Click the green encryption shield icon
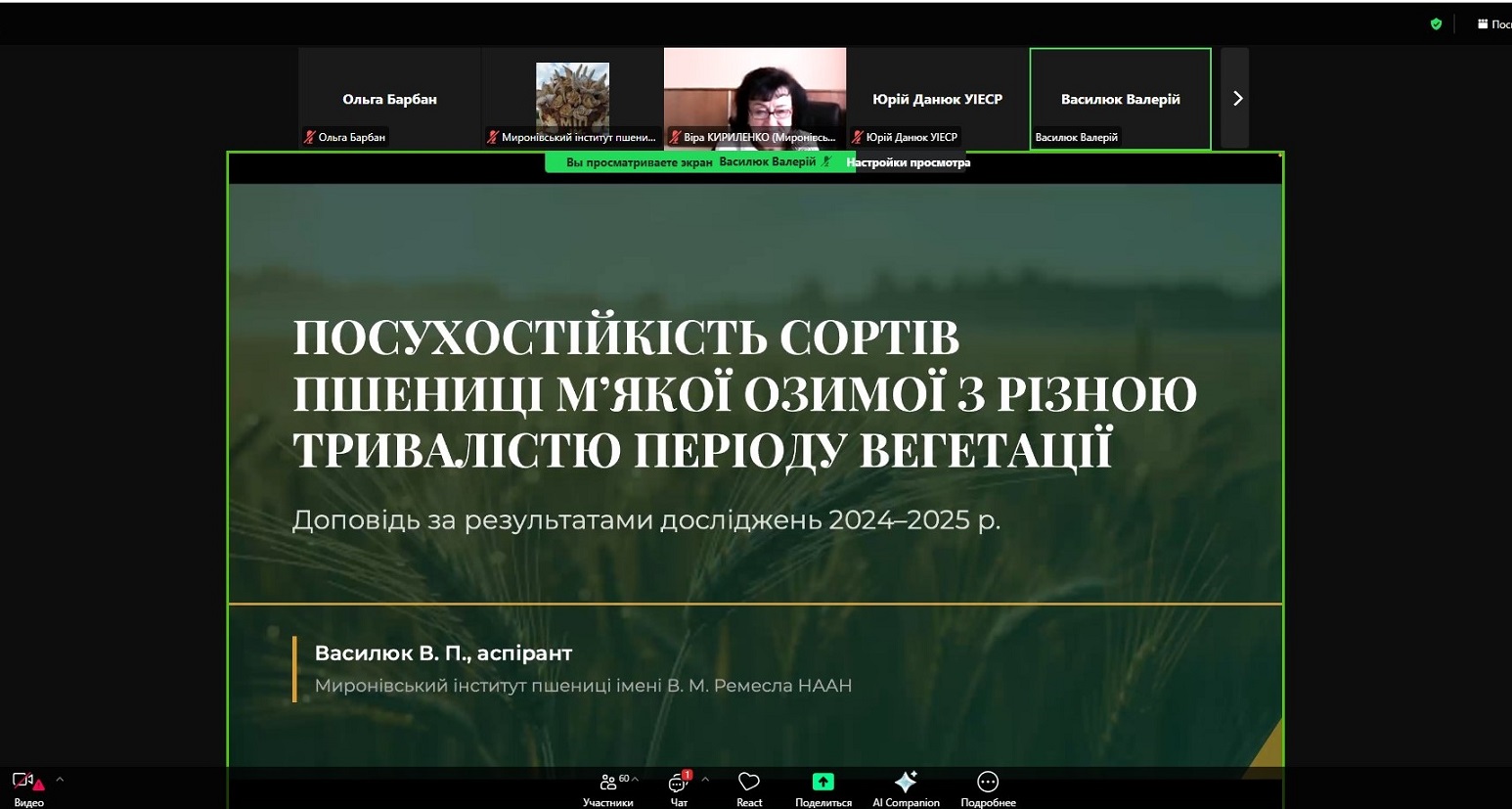 click(1436, 24)
